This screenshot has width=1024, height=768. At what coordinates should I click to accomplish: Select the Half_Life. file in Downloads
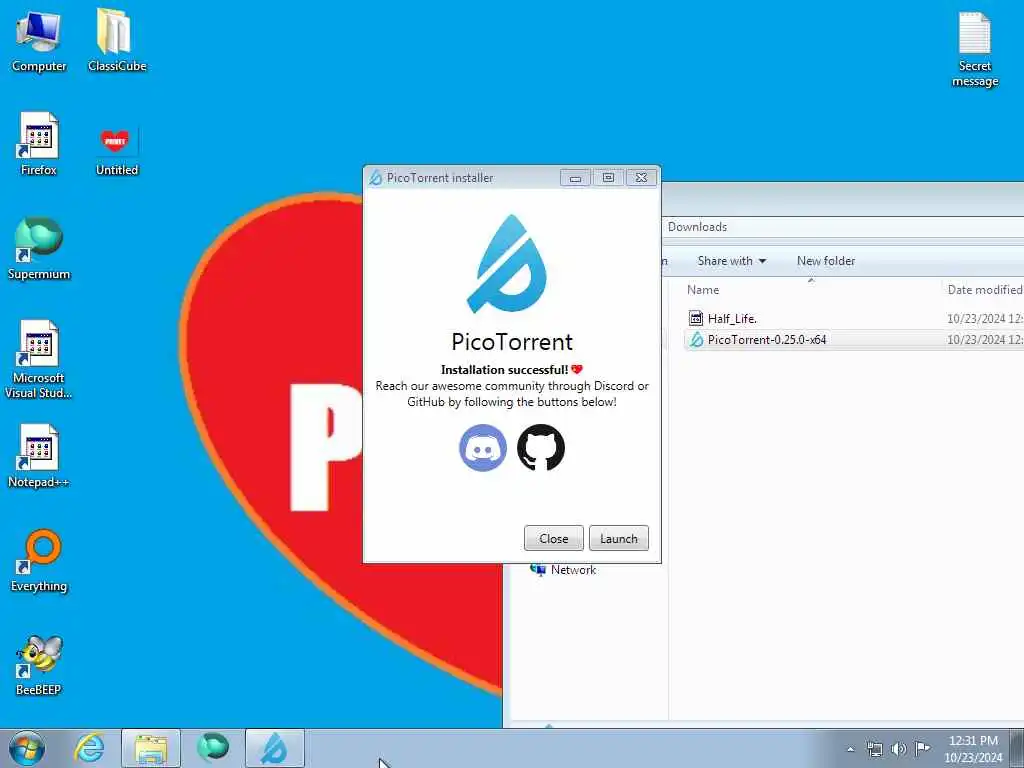pyautogui.click(x=732, y=319)
